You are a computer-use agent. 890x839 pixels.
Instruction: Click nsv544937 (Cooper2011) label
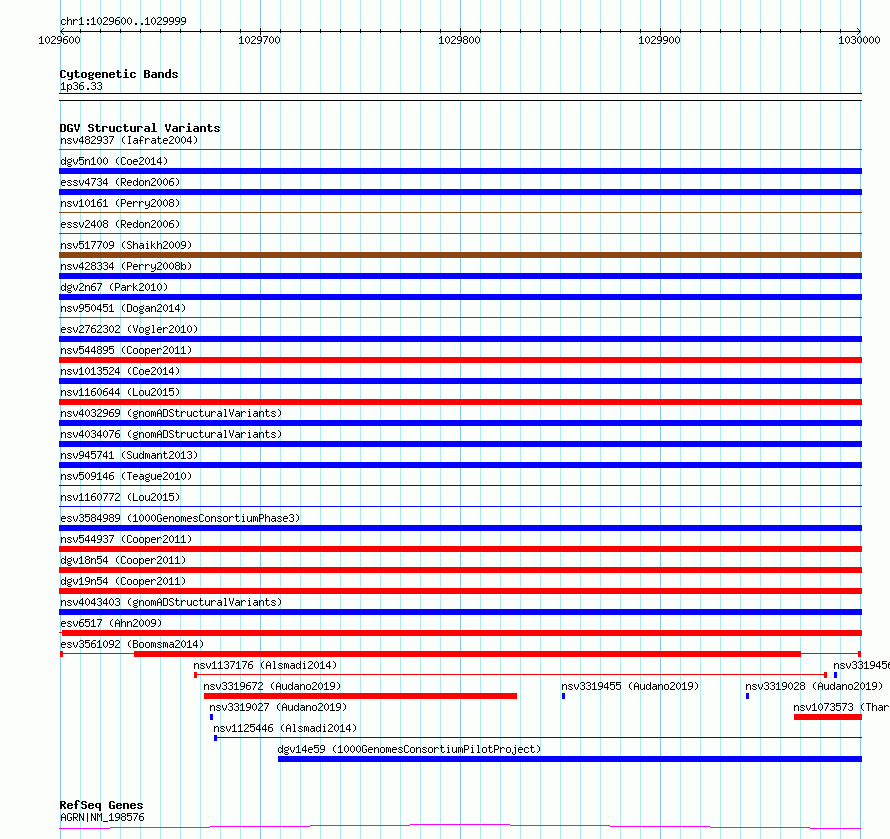(126, 539)
